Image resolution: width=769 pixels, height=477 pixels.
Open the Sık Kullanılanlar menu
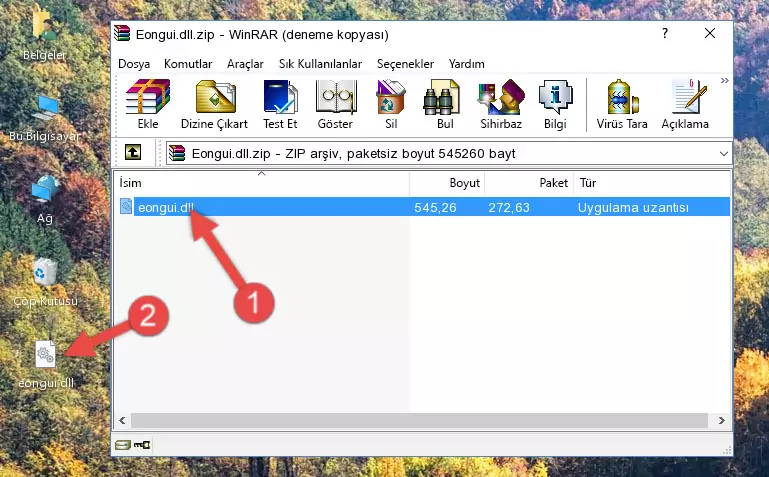[320, 64]
